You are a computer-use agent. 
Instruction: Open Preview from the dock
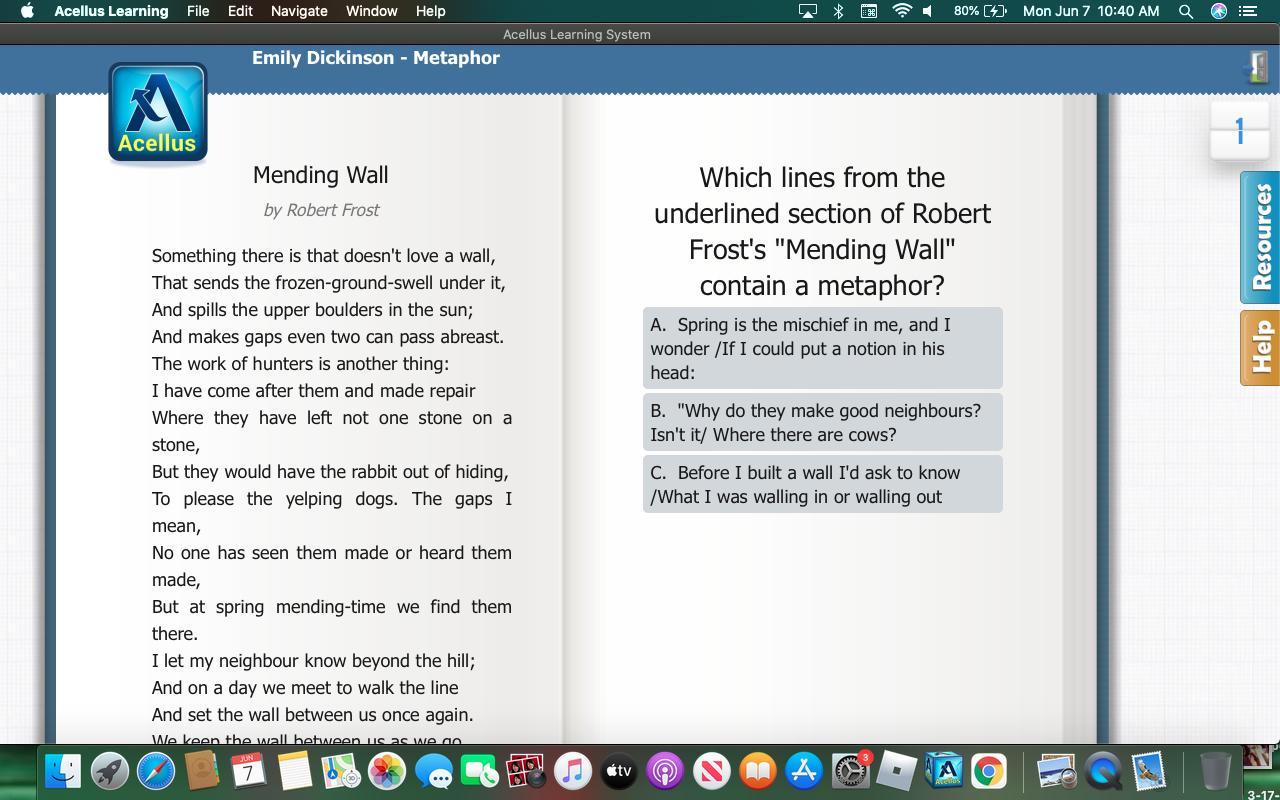(x=1056, y=771)
